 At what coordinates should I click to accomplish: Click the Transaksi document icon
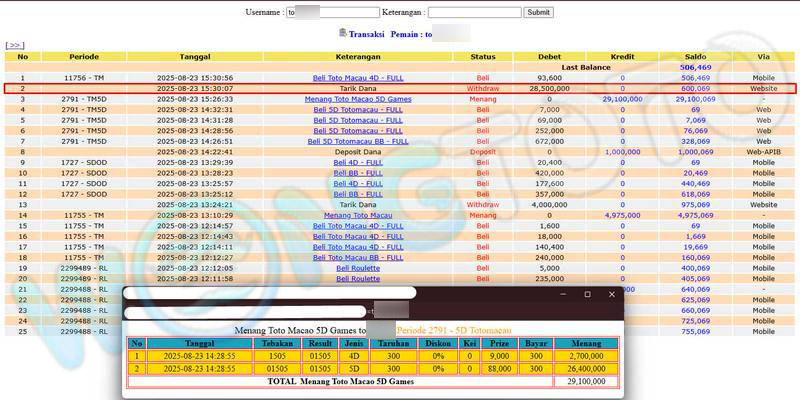pyautogui.click(x=344, y=34)
